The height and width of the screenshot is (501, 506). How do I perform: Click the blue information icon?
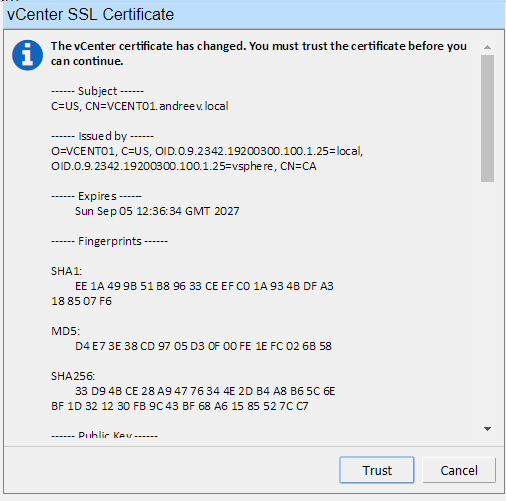tap(27, 55)
